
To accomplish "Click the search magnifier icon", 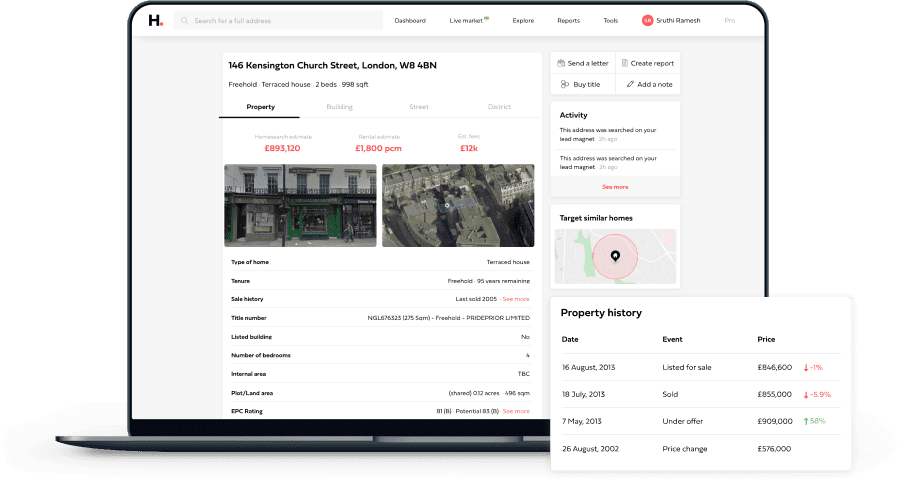I will point(185,20).
